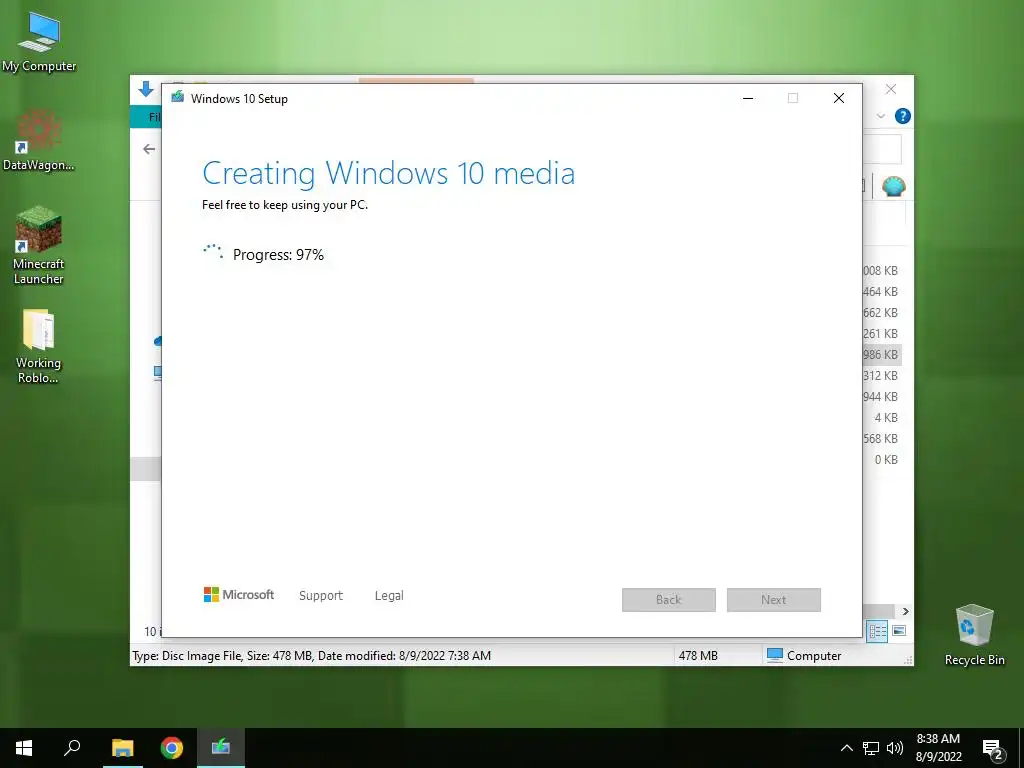
Task: Switch Explorer to large icons view
Action: (x=899, y=631)
